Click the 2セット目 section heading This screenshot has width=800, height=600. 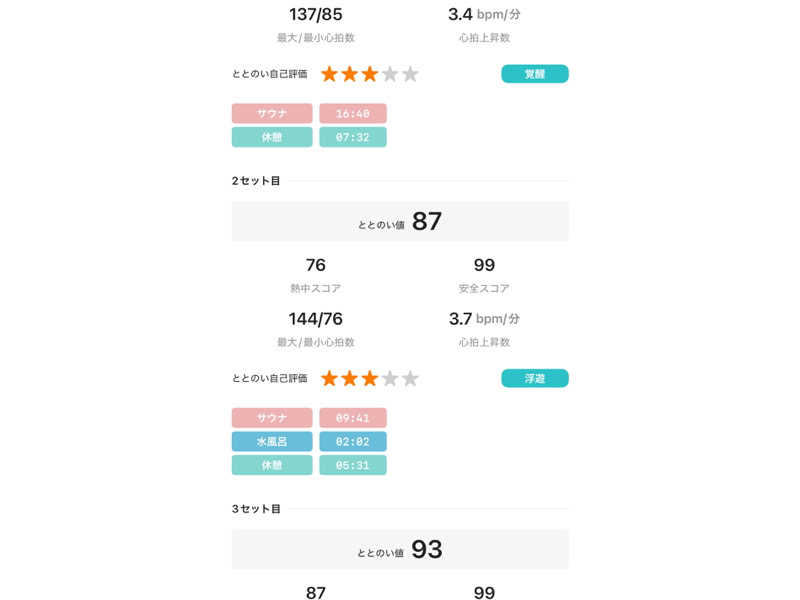(x=256, y=181)
